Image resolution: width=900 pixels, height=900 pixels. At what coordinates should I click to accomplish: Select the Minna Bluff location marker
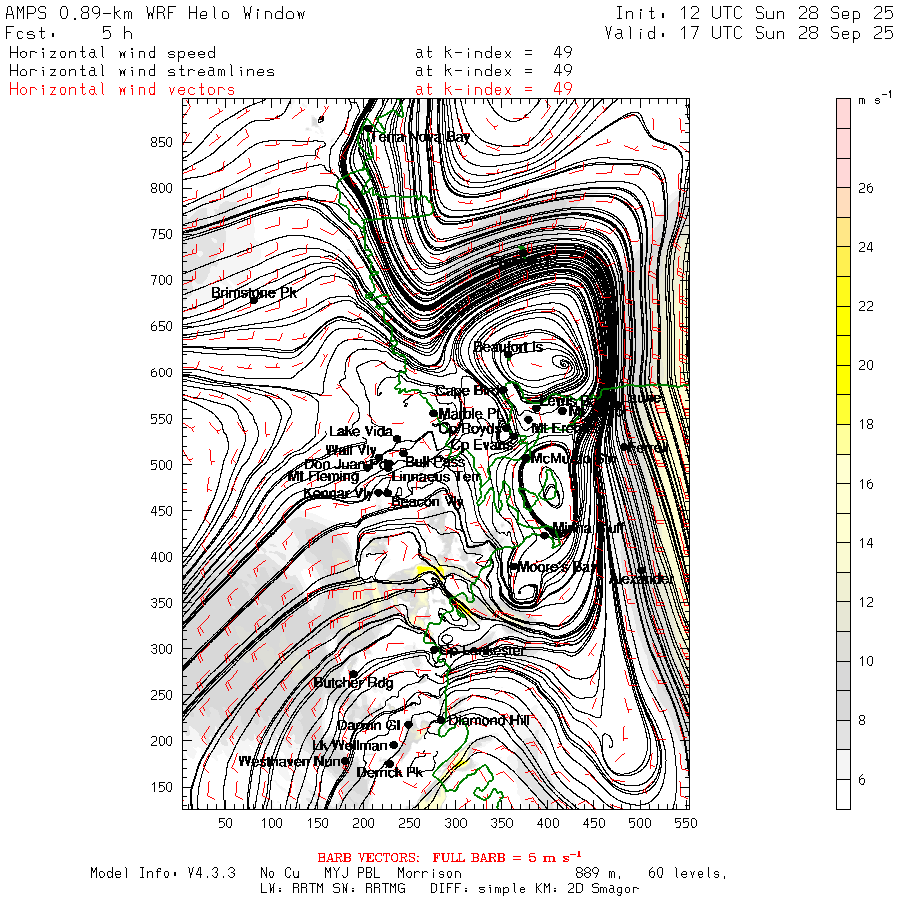tap(545, 535)
